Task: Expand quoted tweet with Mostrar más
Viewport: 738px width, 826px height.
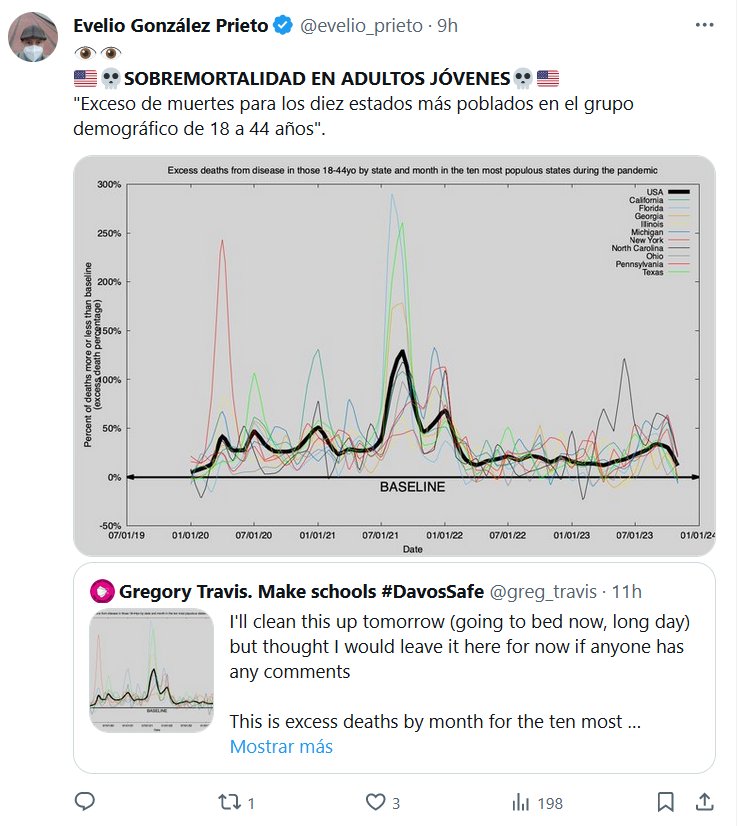Action: 281,746
